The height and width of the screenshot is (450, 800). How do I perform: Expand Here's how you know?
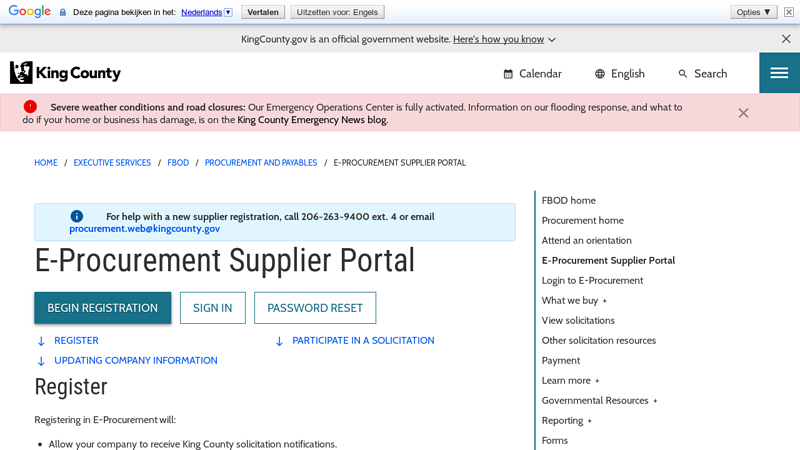[504, 39]
